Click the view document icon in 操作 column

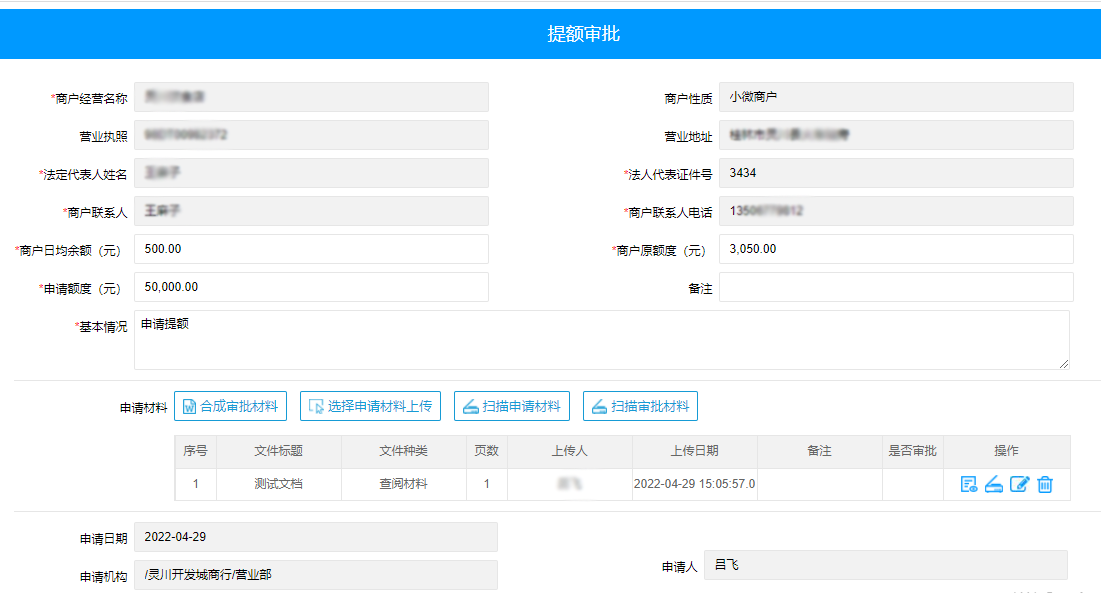pyautogui.click(x=968, y=485)
